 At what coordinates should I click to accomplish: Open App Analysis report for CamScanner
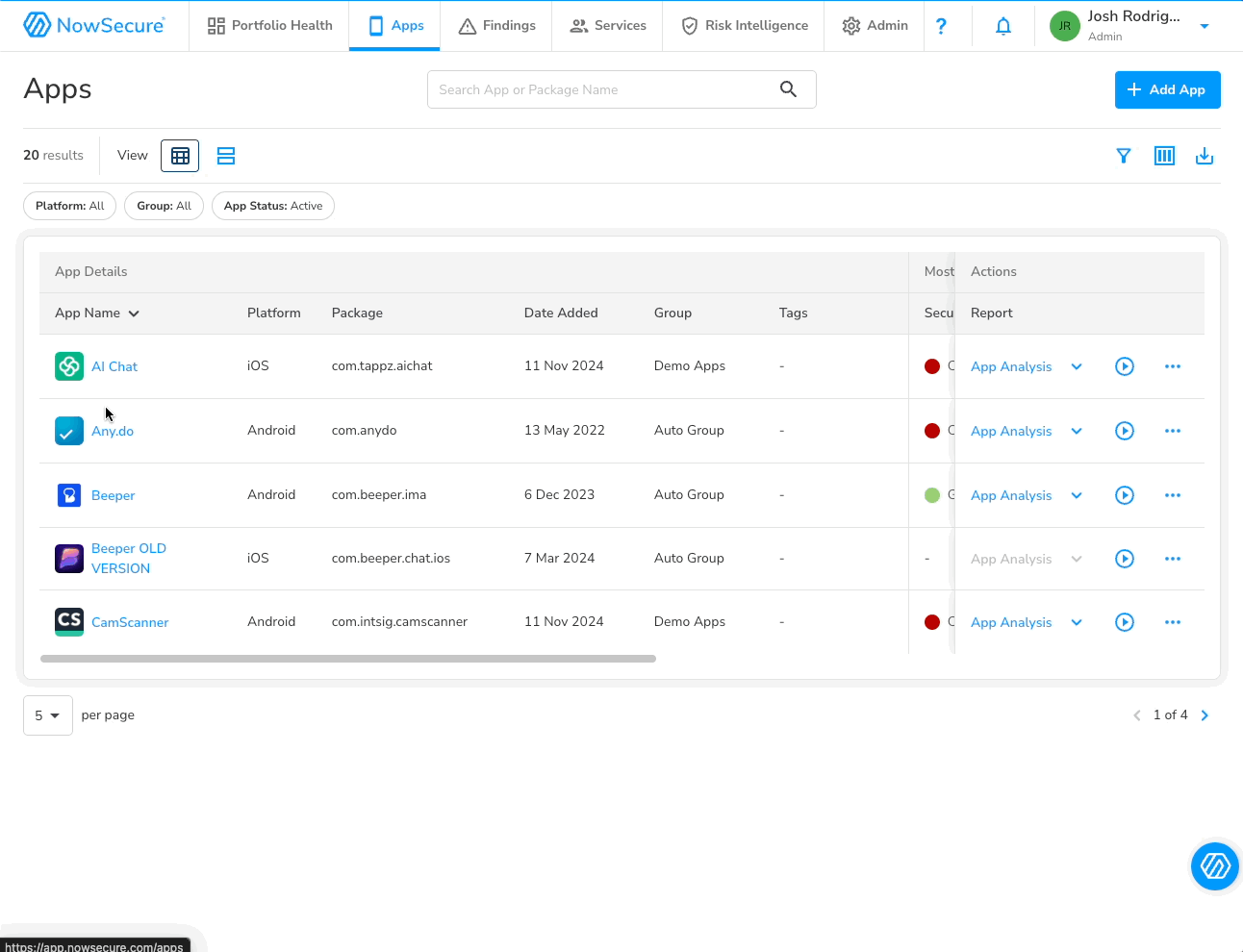tap(1011, 622)
